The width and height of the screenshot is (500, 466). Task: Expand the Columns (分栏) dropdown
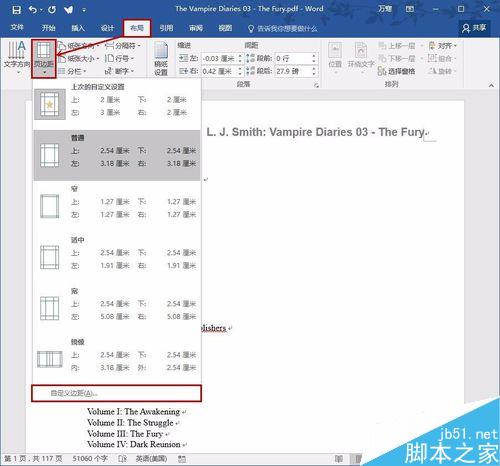coord(72,71)
